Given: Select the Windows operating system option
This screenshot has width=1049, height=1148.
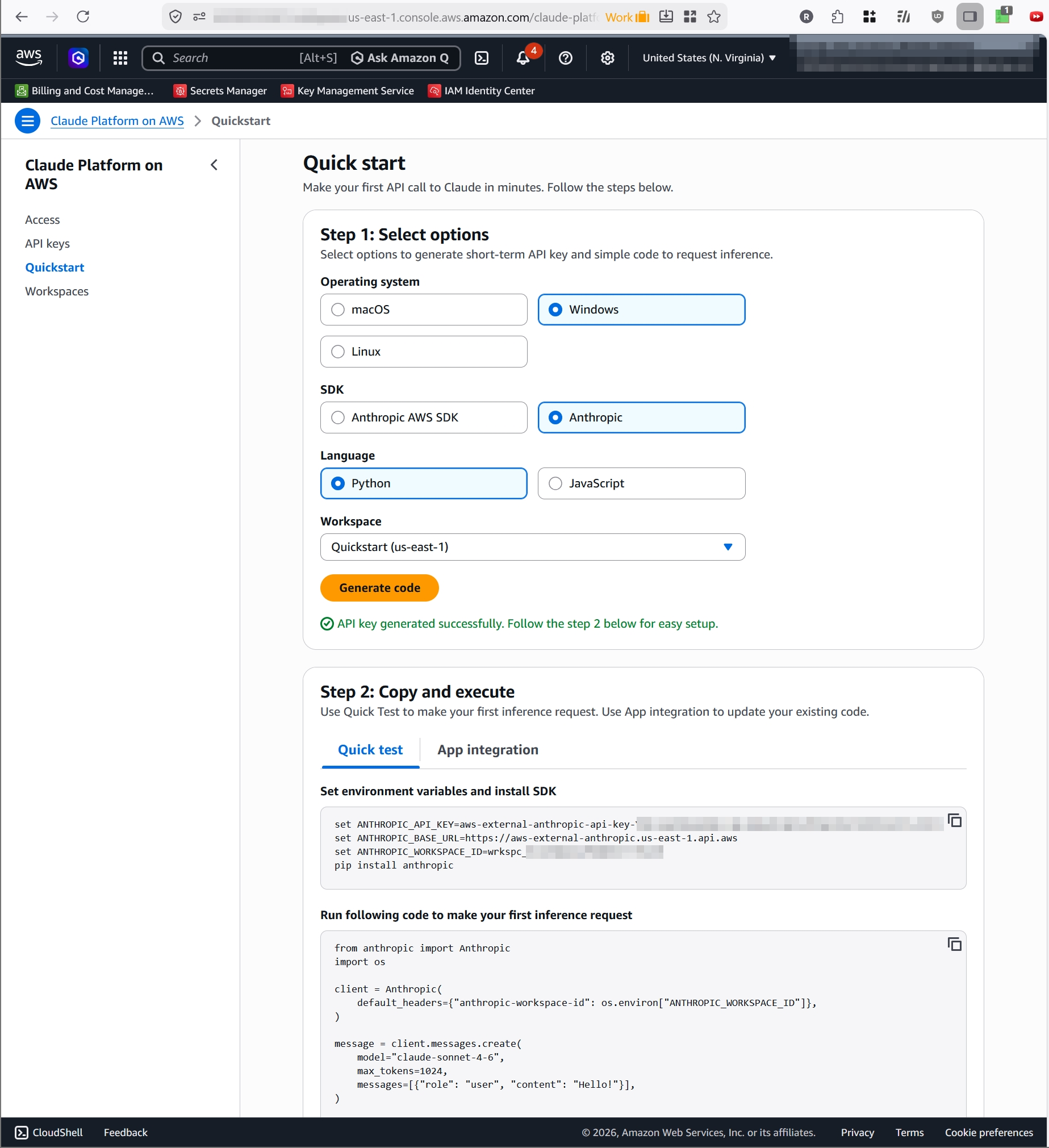Looking at the screenshot, I should click(642, 310).
